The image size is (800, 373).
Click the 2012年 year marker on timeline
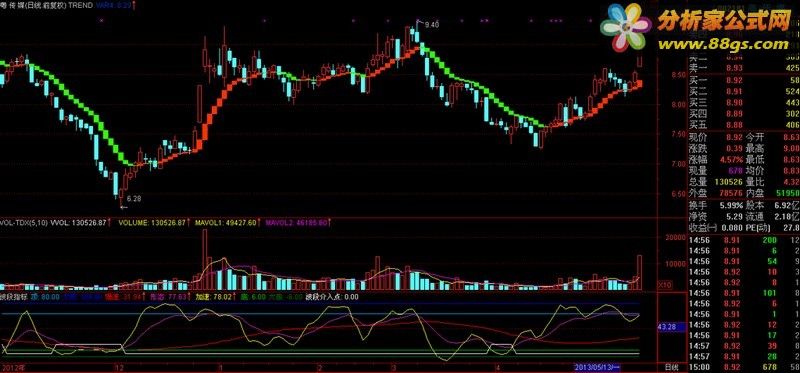coord(13,367)
